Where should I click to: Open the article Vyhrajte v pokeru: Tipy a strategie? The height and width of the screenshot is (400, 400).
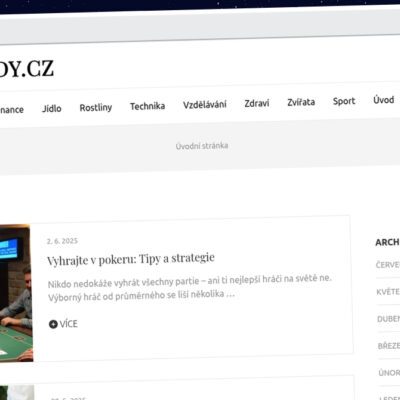point(131,259)
